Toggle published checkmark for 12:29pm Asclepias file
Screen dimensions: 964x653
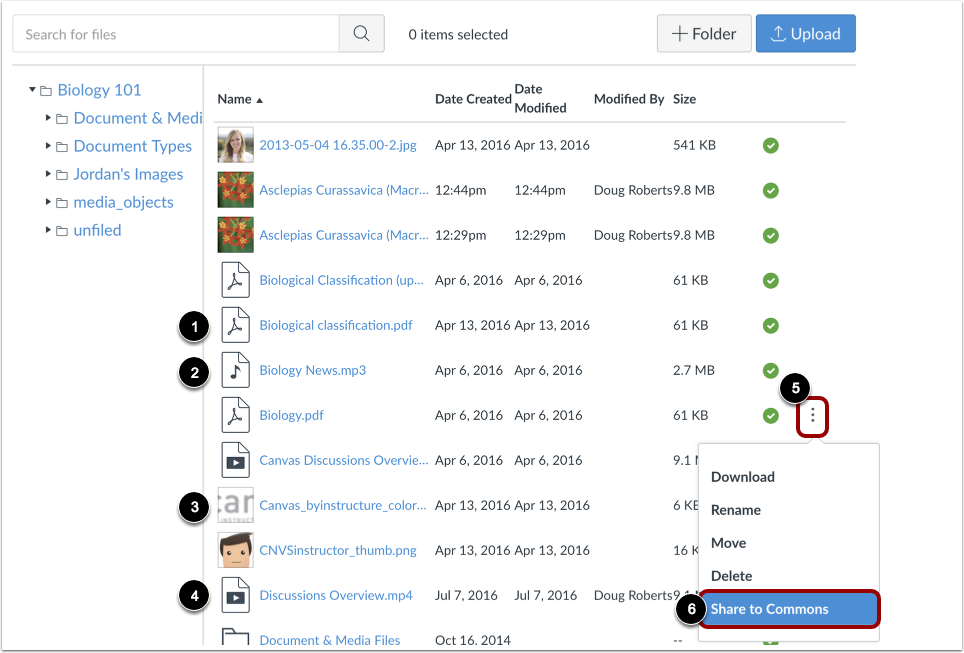pyautogui.click(x=770, y=235)
